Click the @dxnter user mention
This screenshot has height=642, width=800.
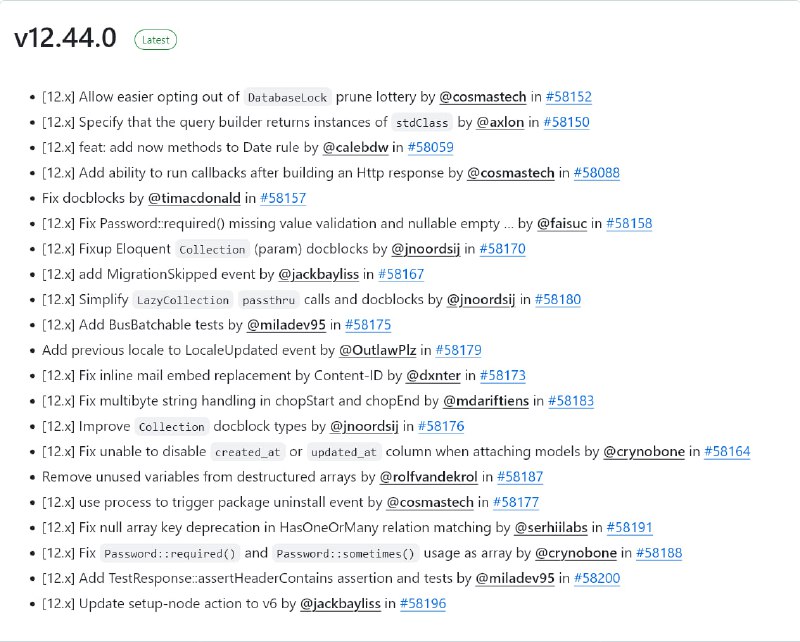click(x=439, y=375)
